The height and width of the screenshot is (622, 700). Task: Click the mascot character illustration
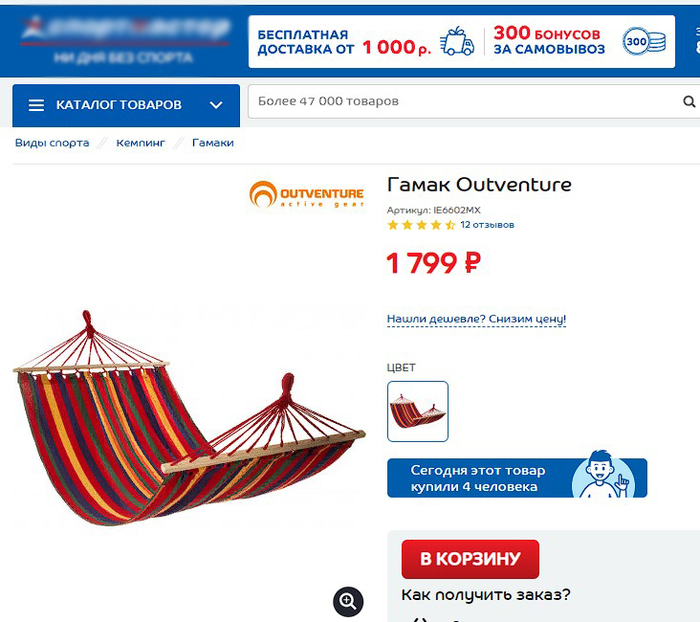(x=604, y=474)
